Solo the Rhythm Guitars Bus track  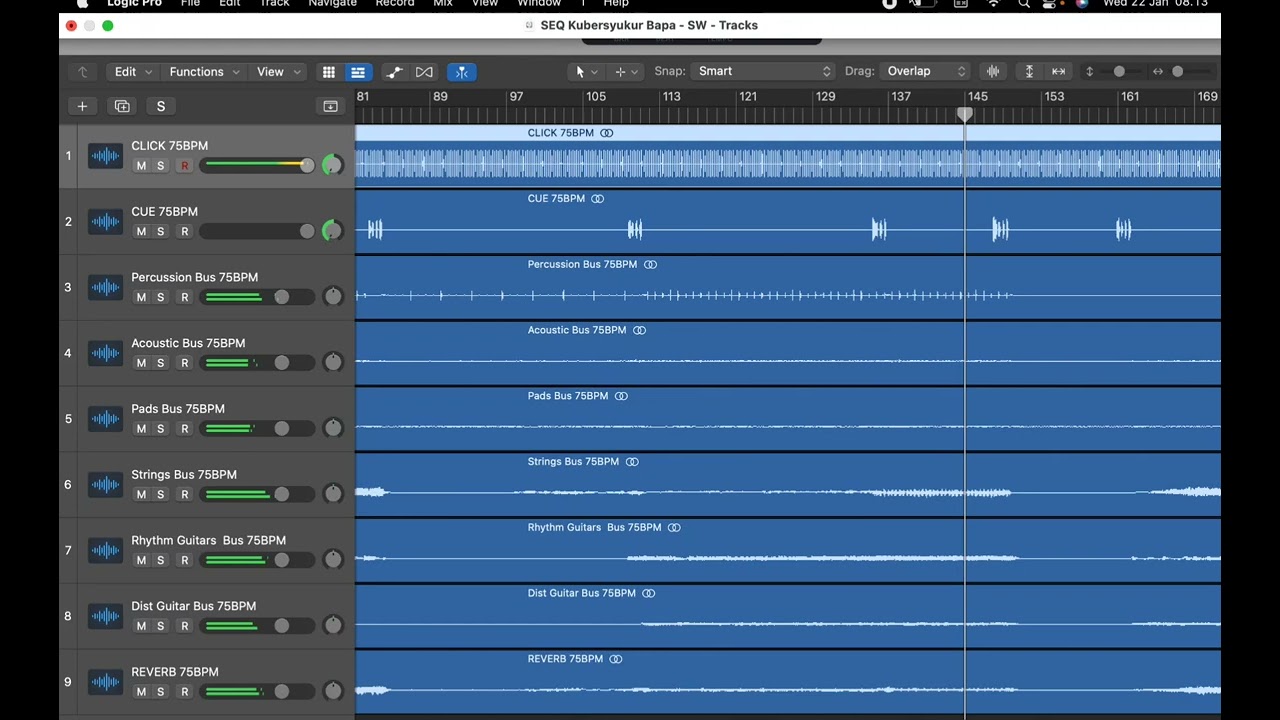click(161, 561)
